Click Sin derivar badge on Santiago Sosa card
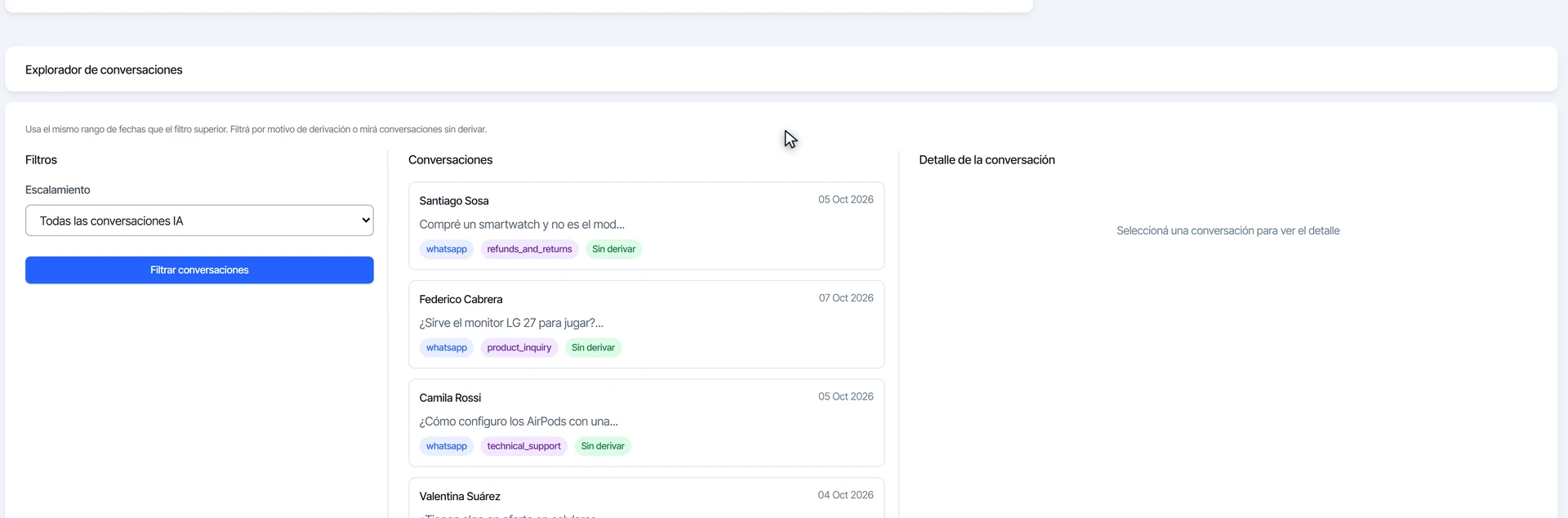The width and height of the screenshot is (1568, 518). point(613,249)
